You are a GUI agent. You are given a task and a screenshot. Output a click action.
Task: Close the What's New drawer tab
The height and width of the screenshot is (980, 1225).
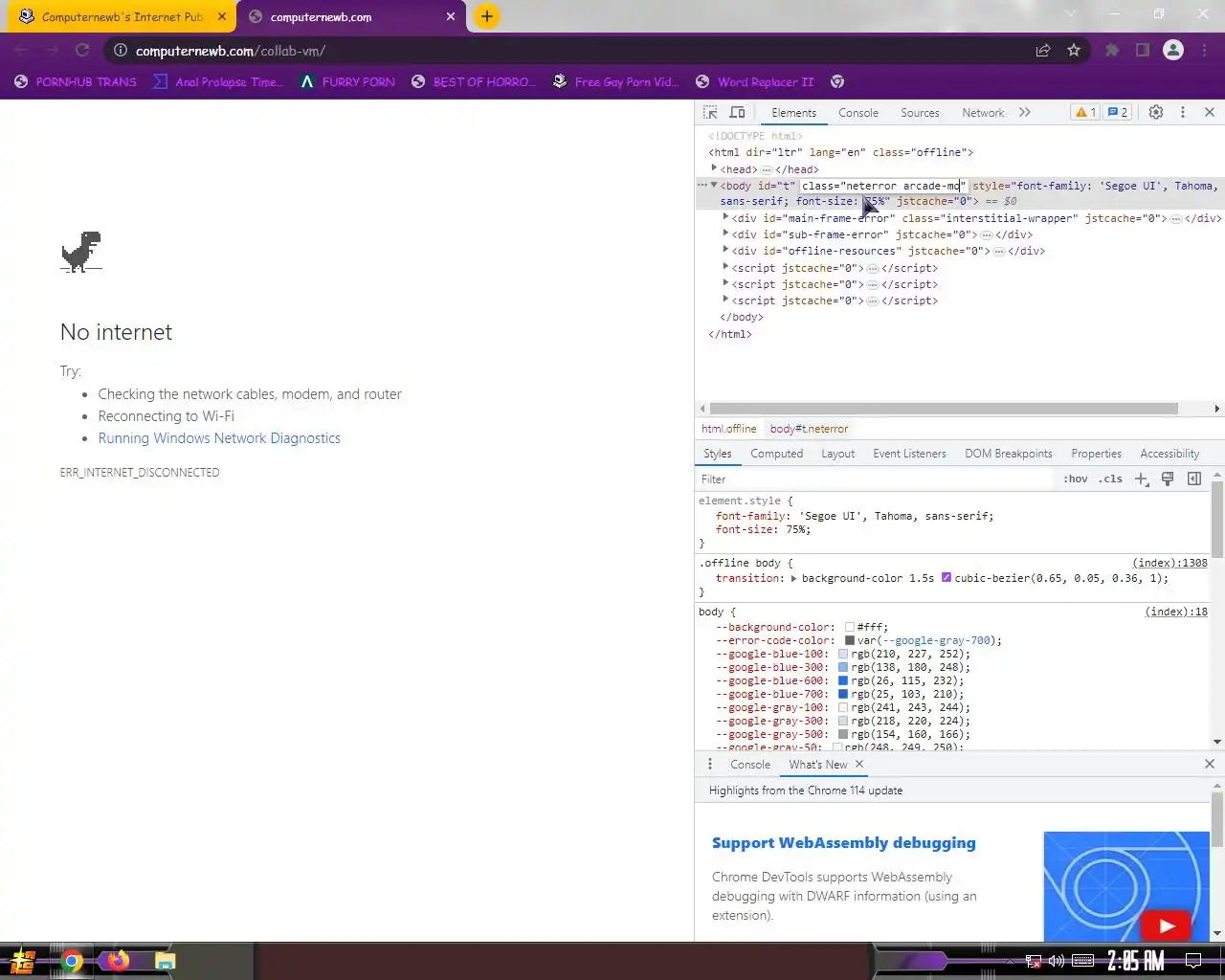pyautogui.click(x=859, y=764)
